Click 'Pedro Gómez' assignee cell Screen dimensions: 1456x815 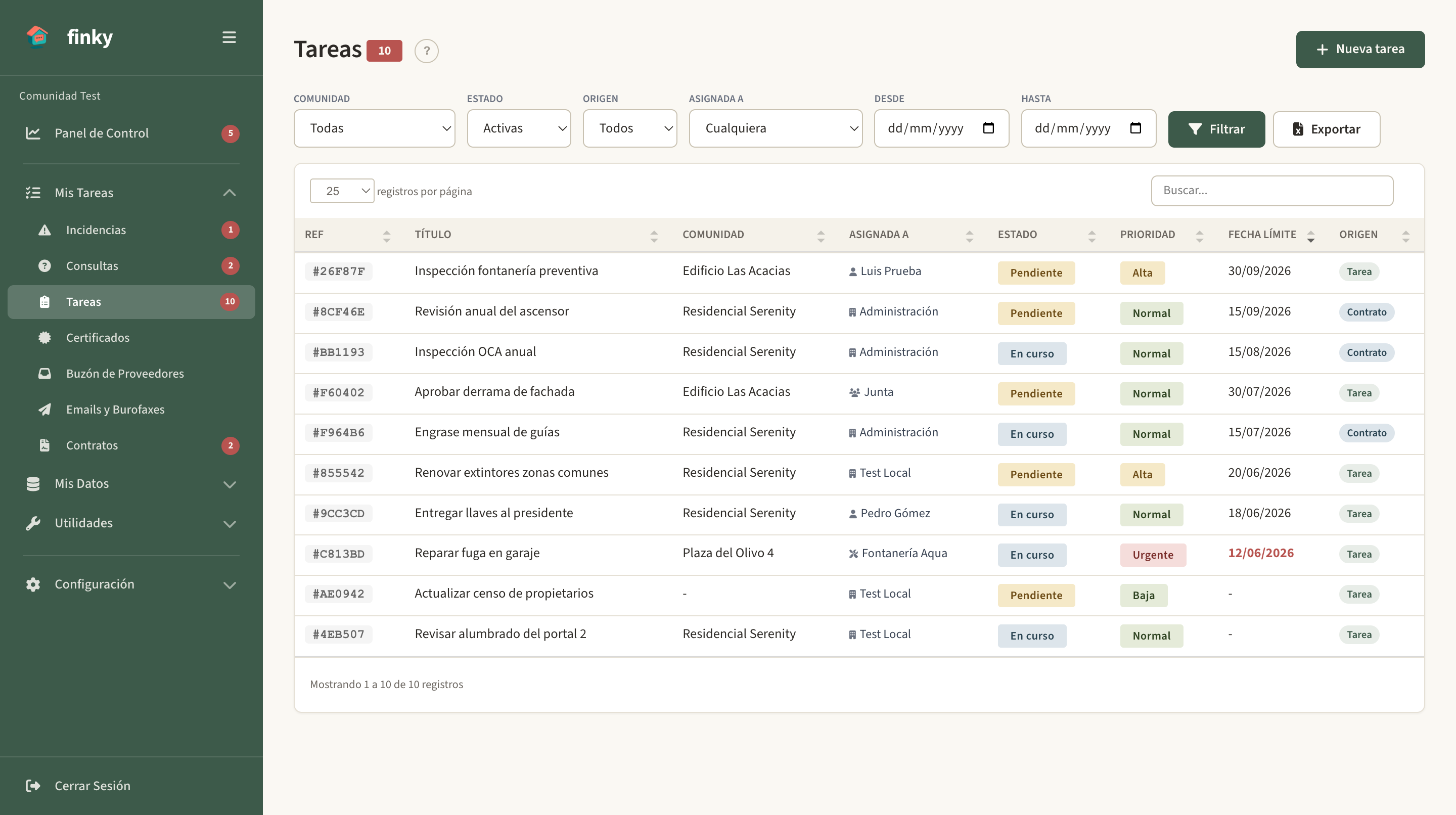point(889,513)
